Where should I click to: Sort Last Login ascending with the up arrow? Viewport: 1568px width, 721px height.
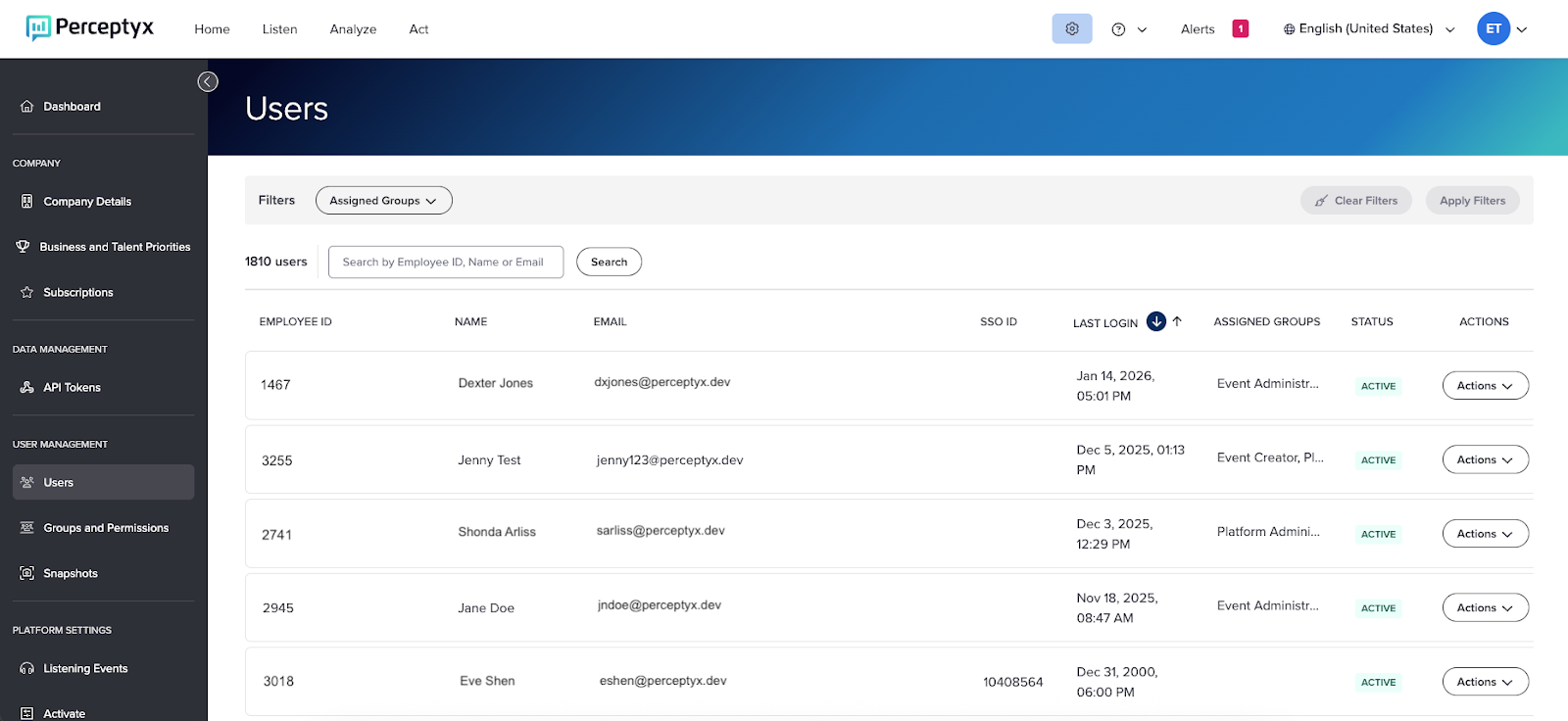(1177, 321)
